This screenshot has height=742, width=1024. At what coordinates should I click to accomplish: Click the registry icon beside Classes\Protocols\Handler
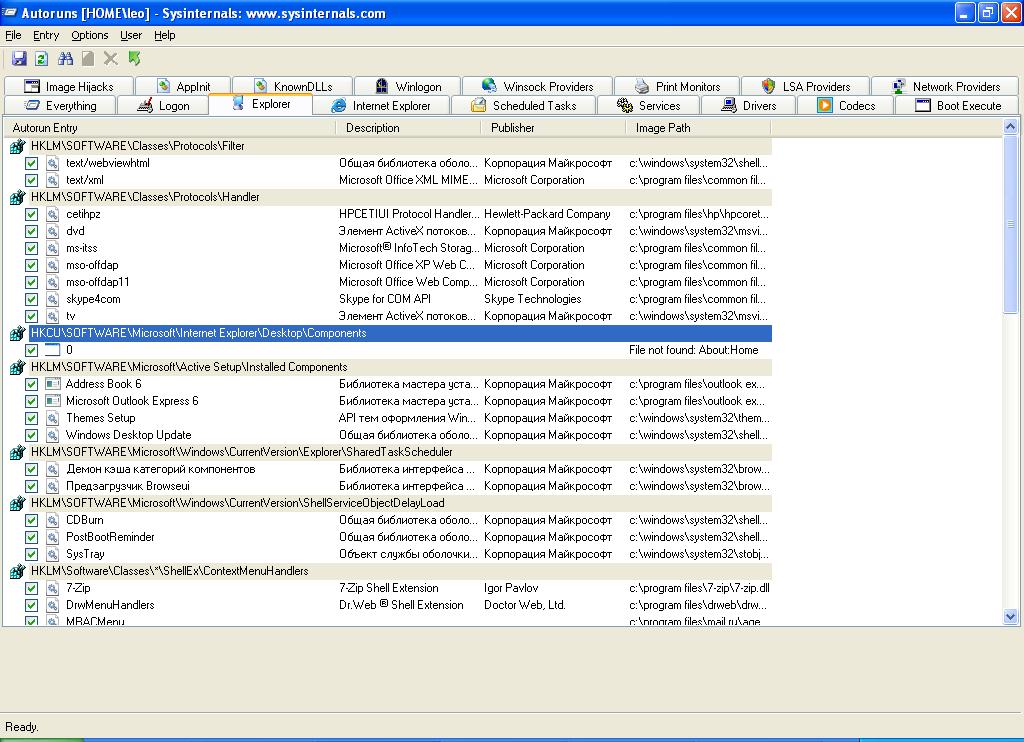point(18,197)
